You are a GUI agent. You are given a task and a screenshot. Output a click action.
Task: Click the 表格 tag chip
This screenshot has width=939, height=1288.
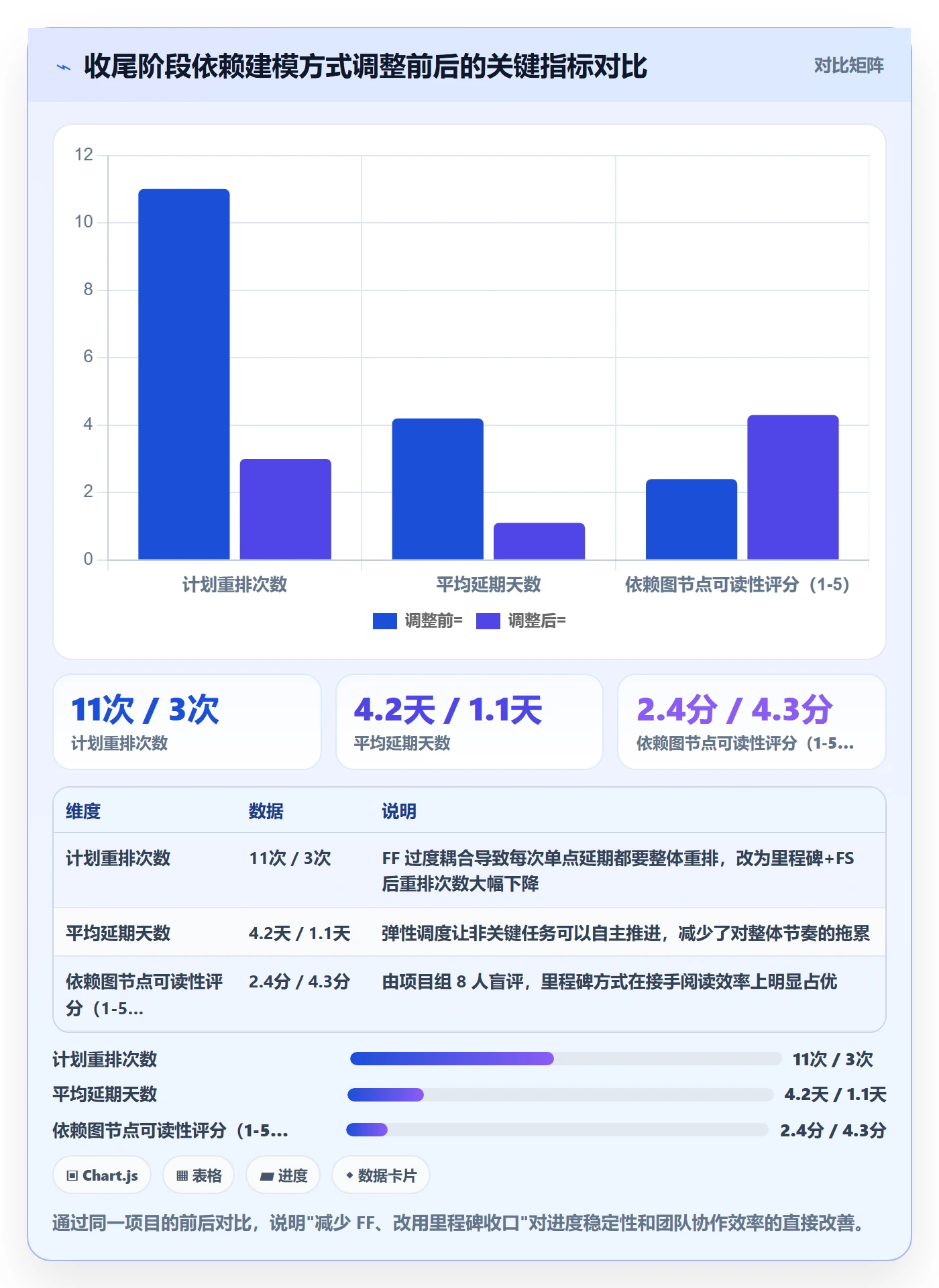coord(199,1175)
